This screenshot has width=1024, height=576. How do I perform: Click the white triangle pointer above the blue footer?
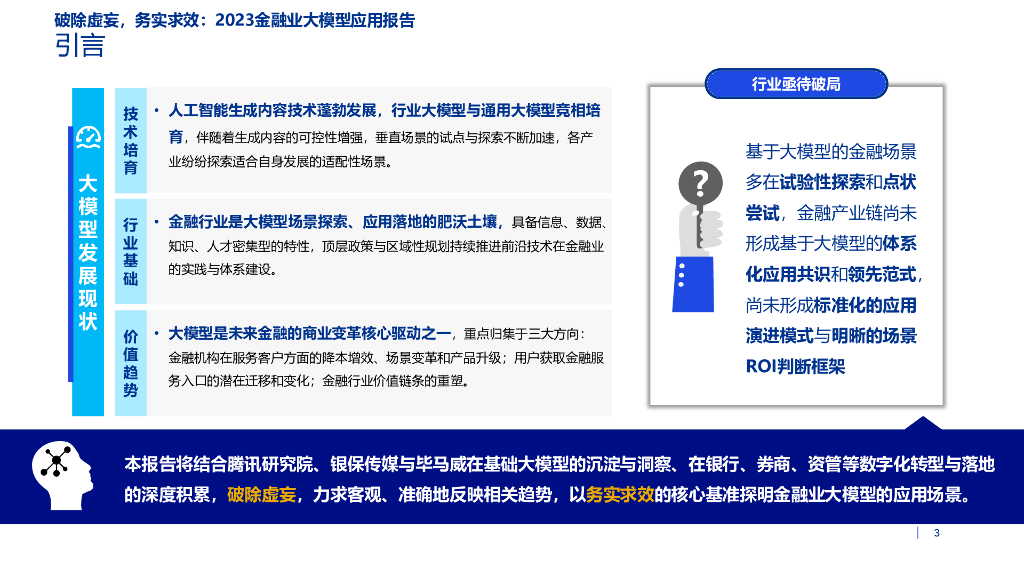point(923,423)
